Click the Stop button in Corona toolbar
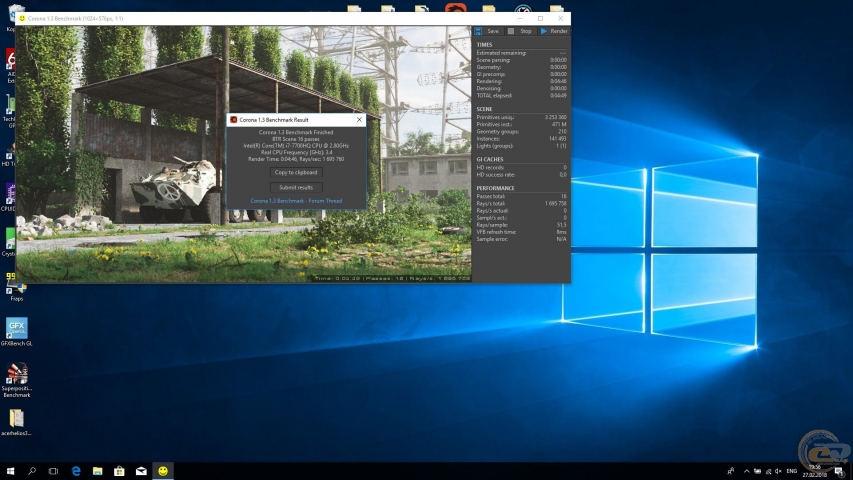Image resolution: width=853 pixels, height=480 pixels. pos(520,31)
